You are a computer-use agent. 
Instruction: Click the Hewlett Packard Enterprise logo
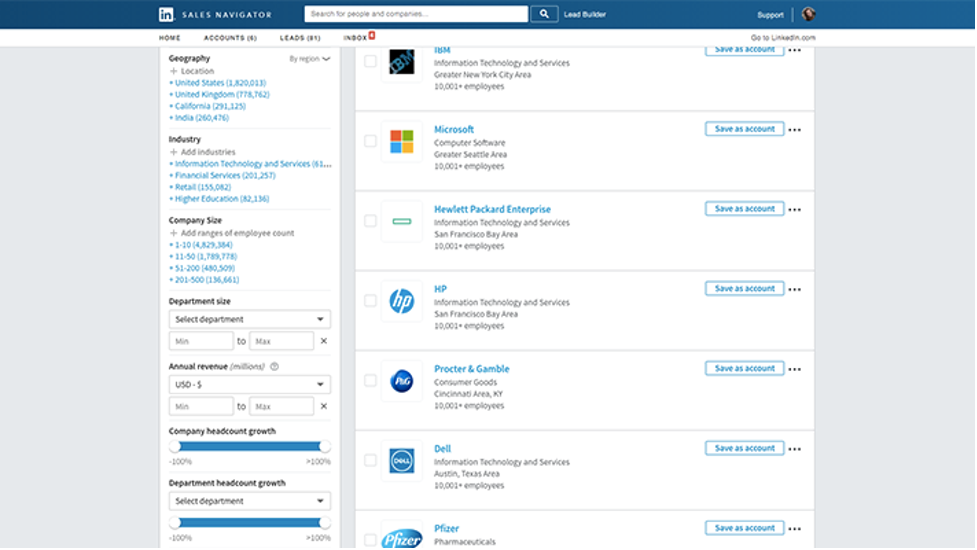(x=402, y=221)
